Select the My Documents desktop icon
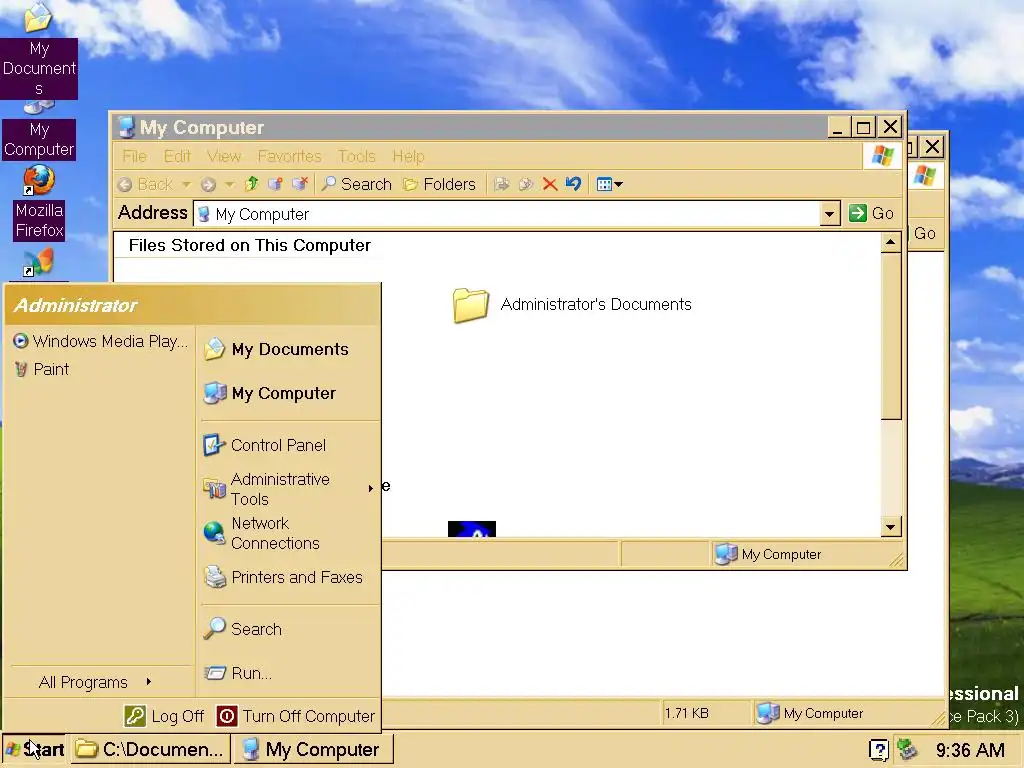 click(39, 50)
